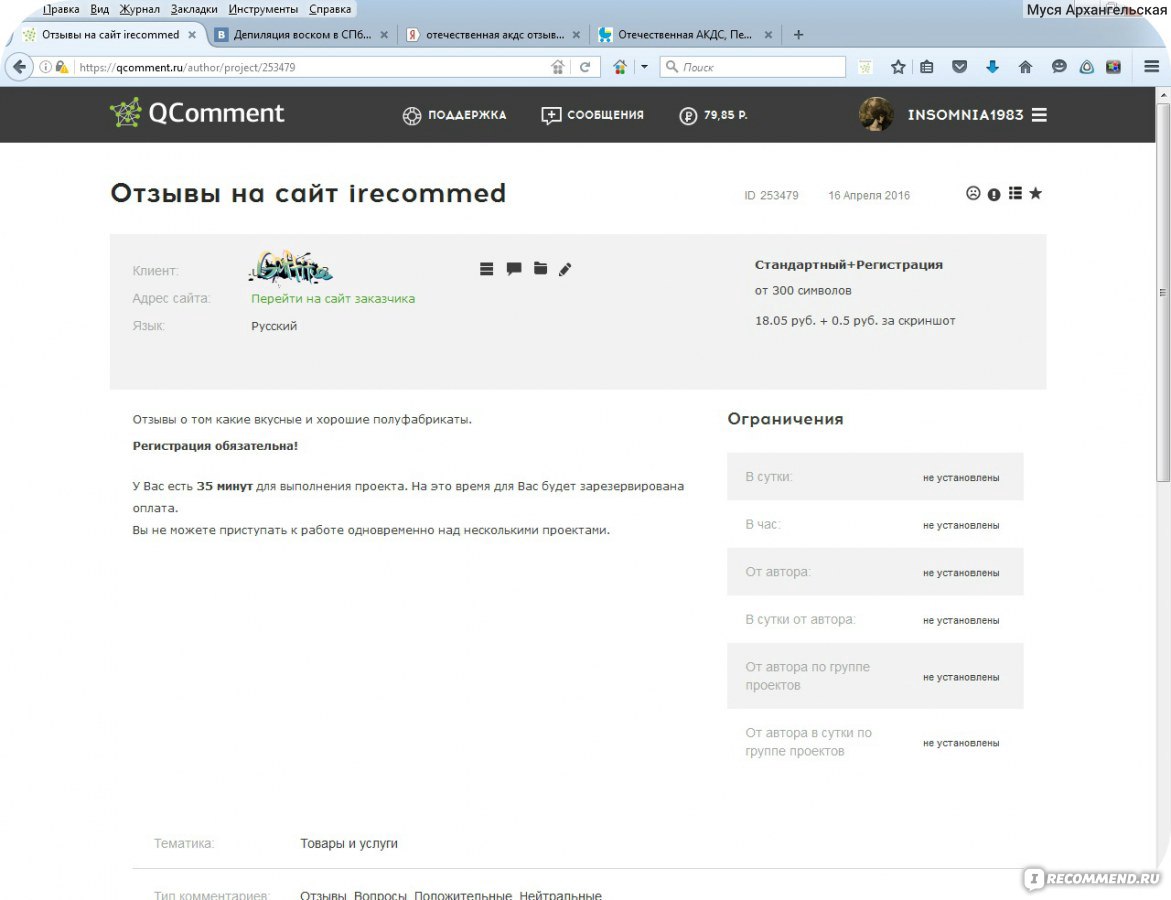Click the client speech bubble icon
Viewport: 1171px width, 900px height.
(x=514, y=269)
